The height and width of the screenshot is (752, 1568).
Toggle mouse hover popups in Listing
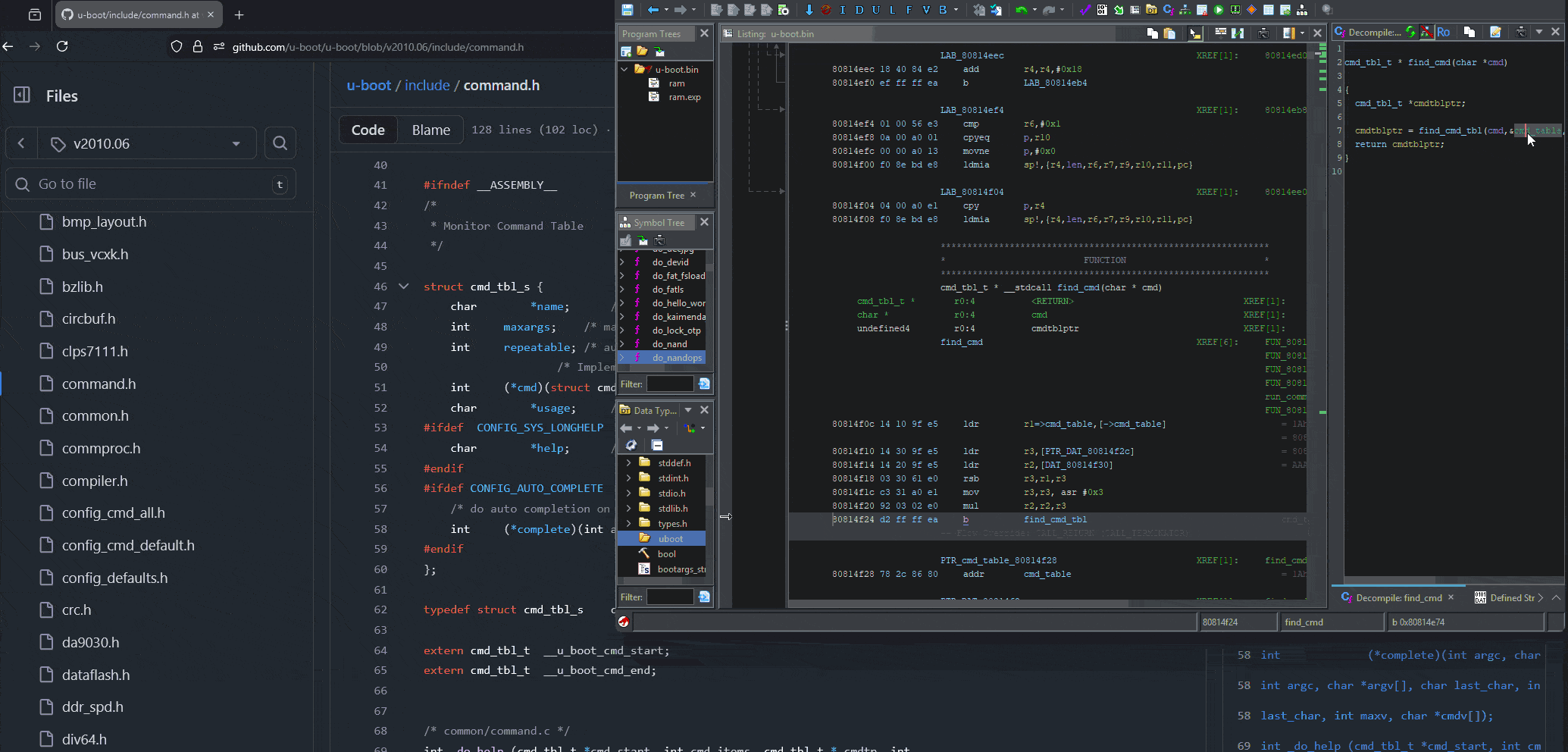coord(1194,33)
